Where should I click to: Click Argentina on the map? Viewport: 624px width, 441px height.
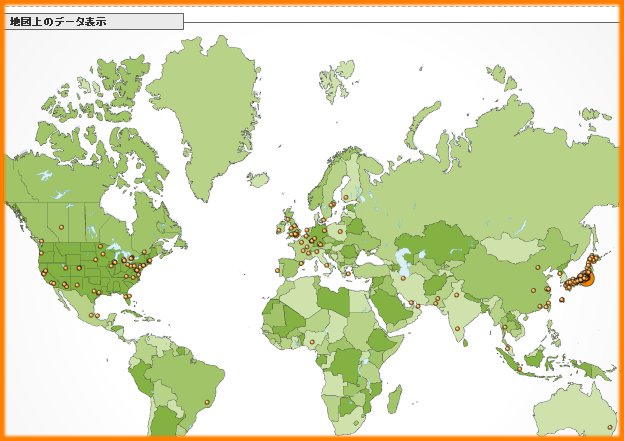[165, 420]
